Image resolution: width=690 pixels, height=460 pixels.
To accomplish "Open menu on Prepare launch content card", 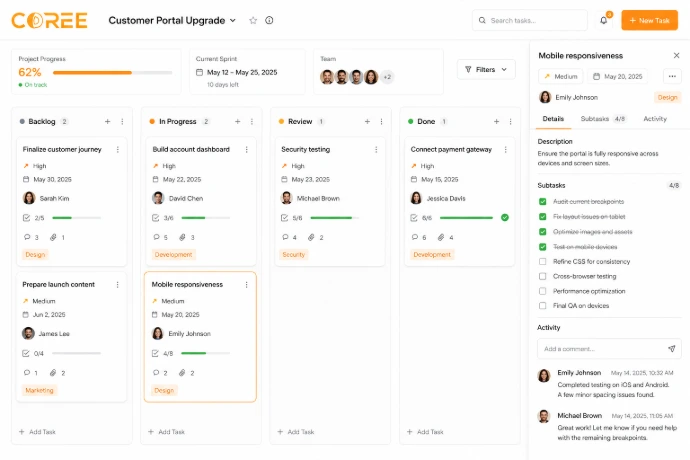I will [x=117, y=285].
